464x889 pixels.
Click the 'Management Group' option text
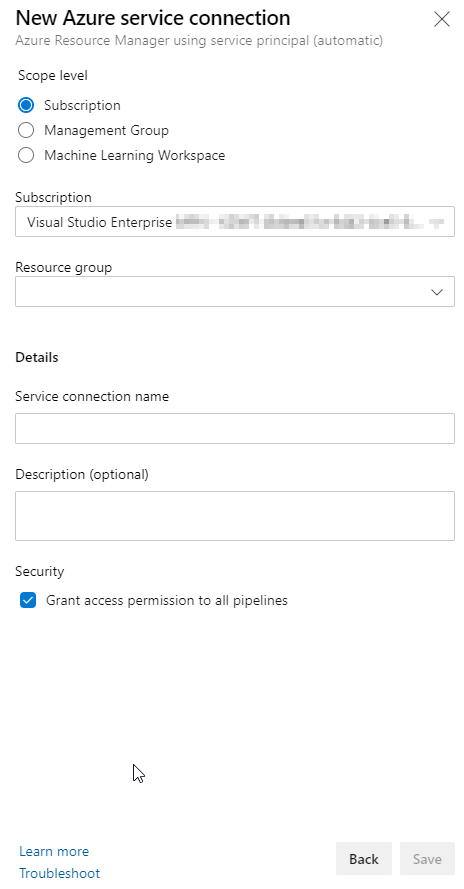[x=107, y=130]
